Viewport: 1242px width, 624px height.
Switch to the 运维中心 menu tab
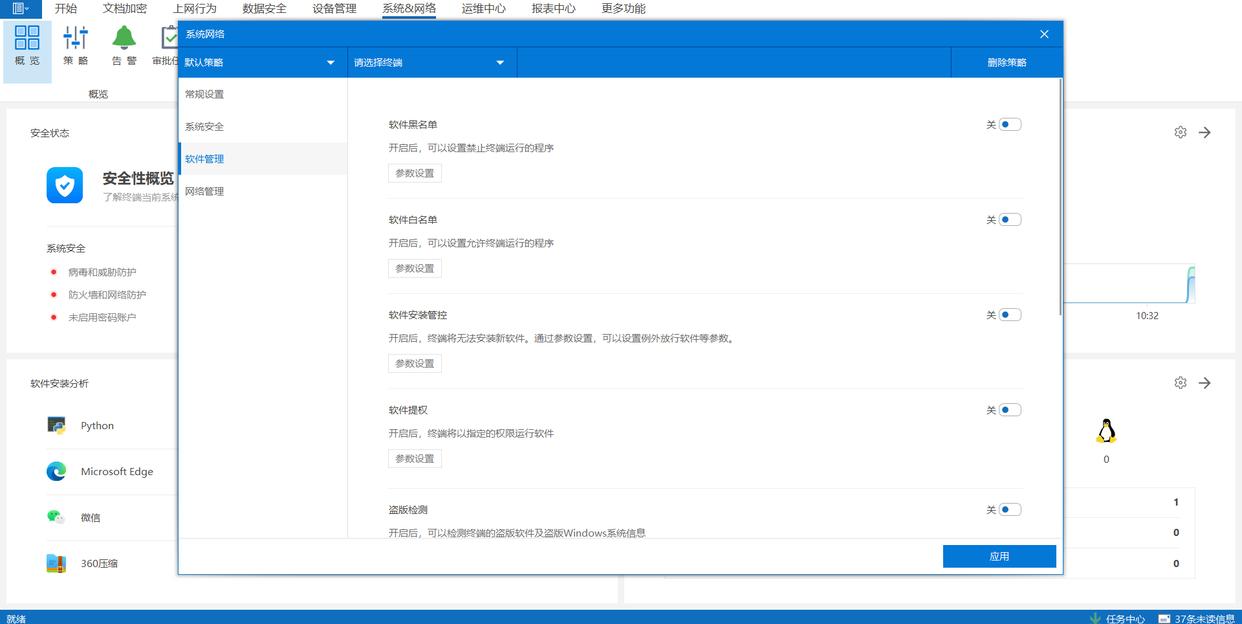483,8
